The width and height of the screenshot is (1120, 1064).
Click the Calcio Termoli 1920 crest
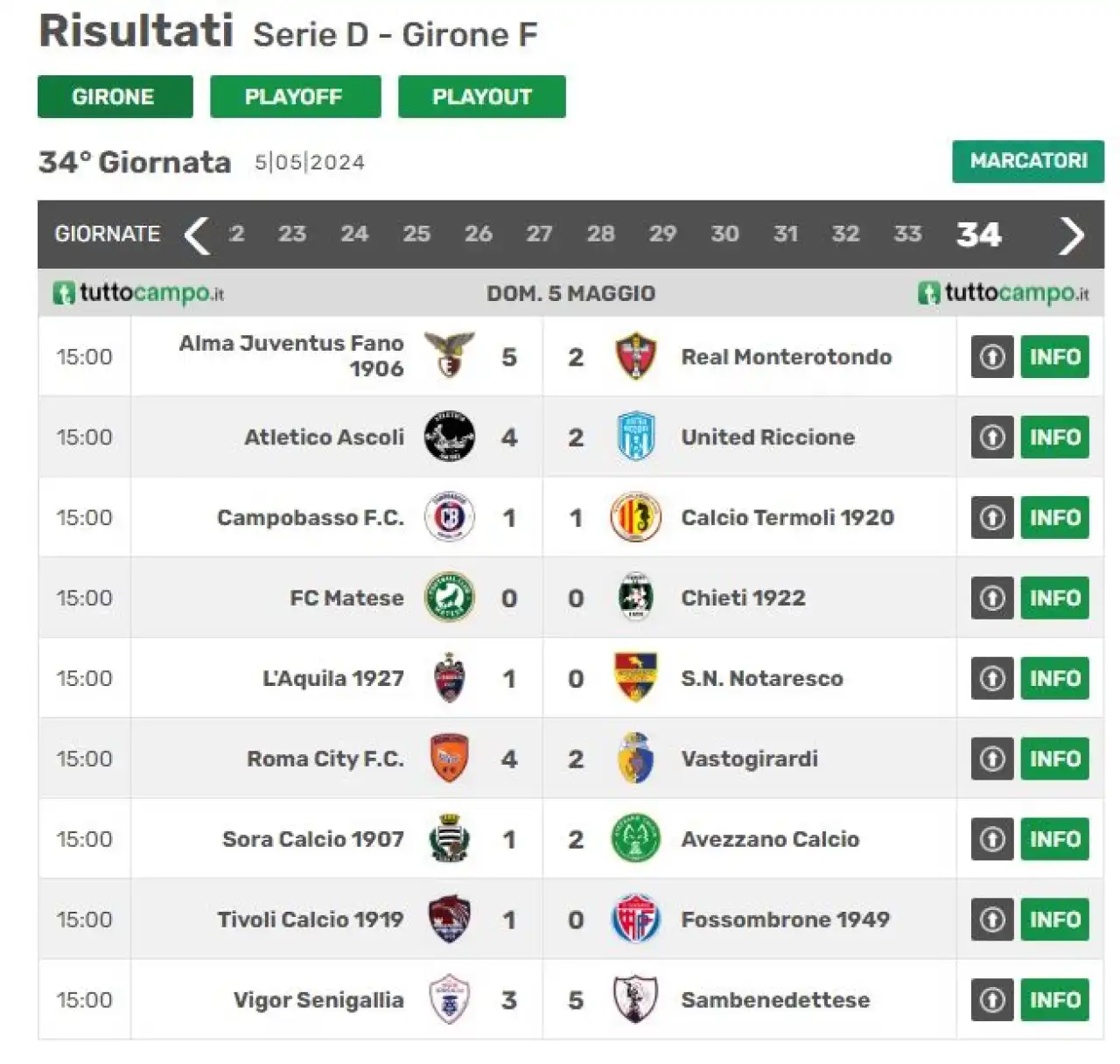635,516
